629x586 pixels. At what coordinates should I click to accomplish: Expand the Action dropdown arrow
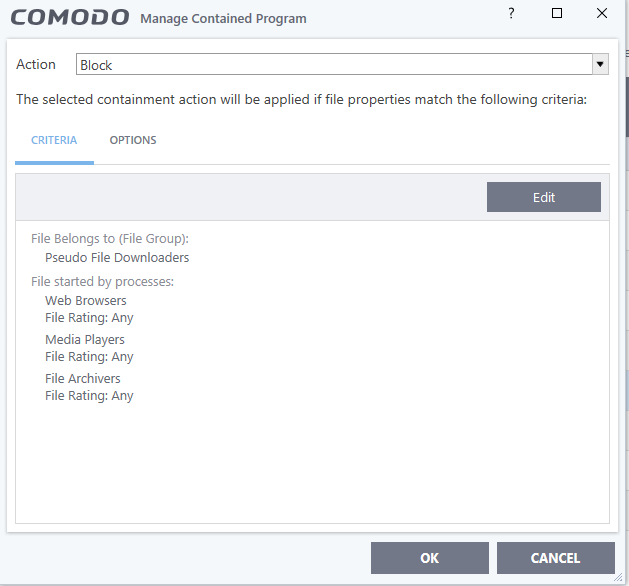pyautogui.click(x=600, y=65)
